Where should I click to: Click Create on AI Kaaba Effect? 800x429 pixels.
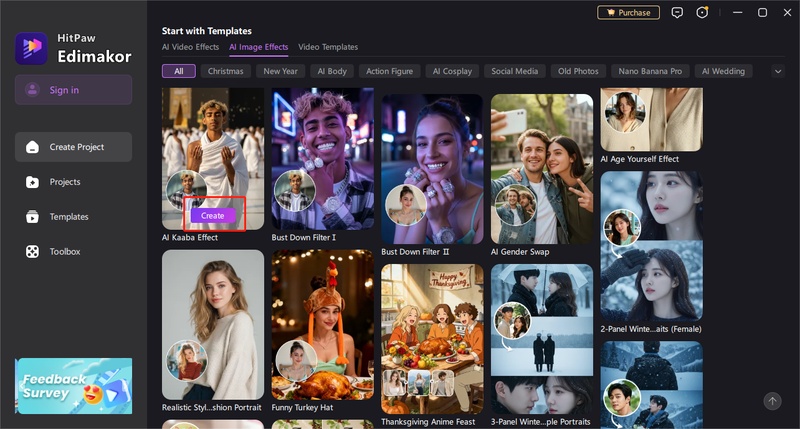click(213, 216)
